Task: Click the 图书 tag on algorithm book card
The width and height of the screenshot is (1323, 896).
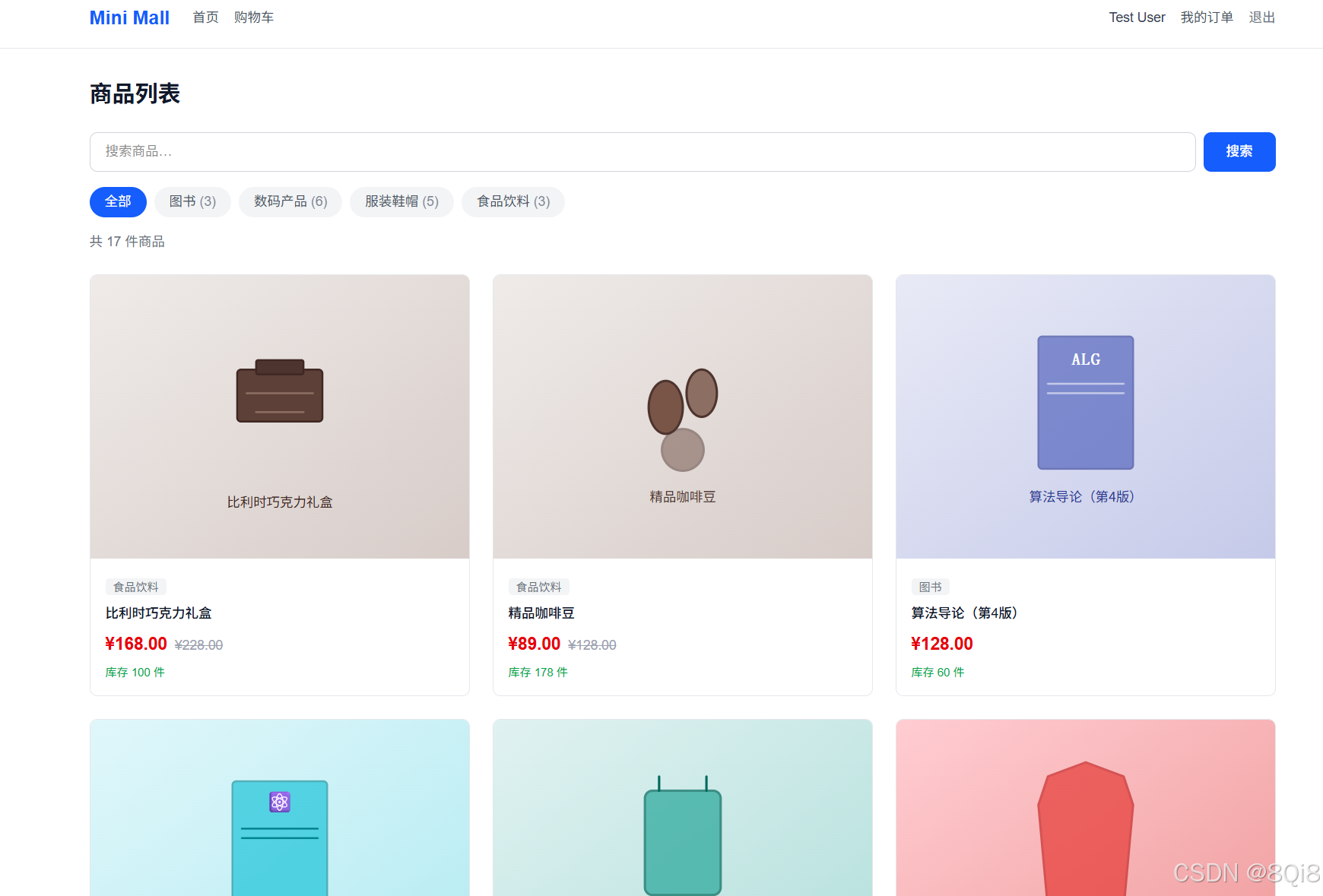Action: click(x=931, y=587)
